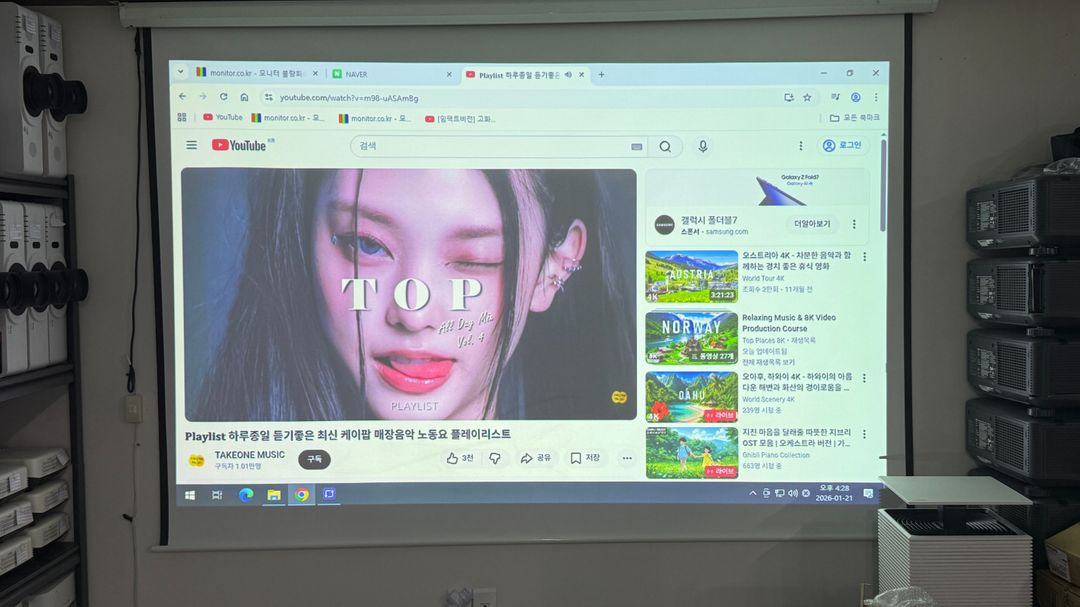Save the playlist with the 저장 icon

tap(581, 458)
